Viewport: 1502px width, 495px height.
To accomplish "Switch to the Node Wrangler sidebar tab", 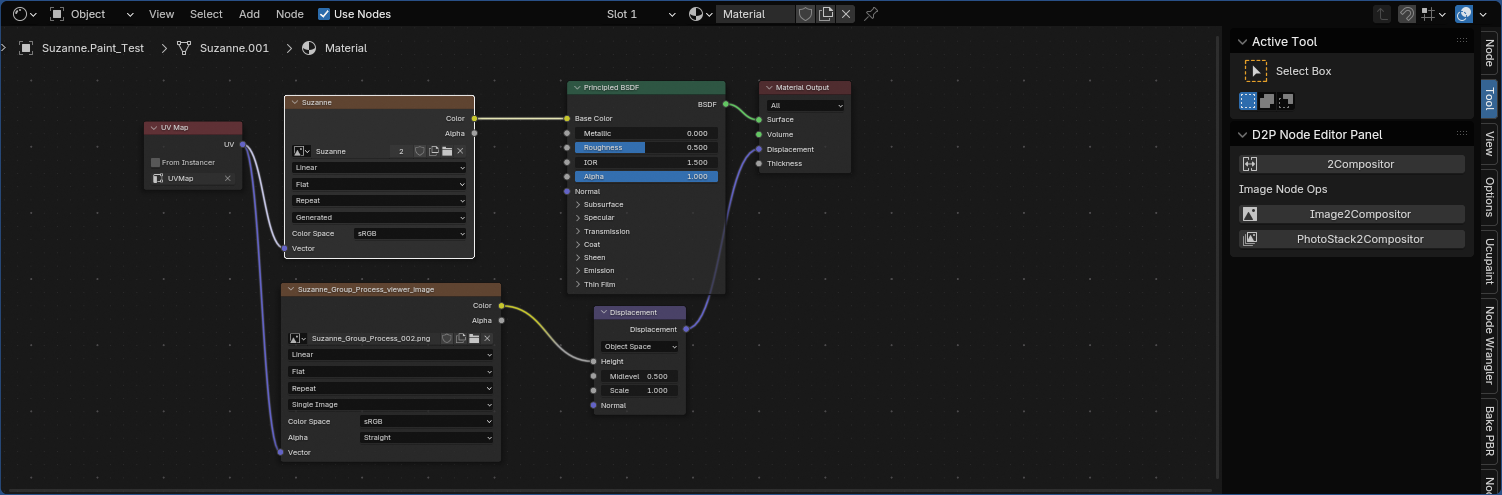I will (1489, 345).
